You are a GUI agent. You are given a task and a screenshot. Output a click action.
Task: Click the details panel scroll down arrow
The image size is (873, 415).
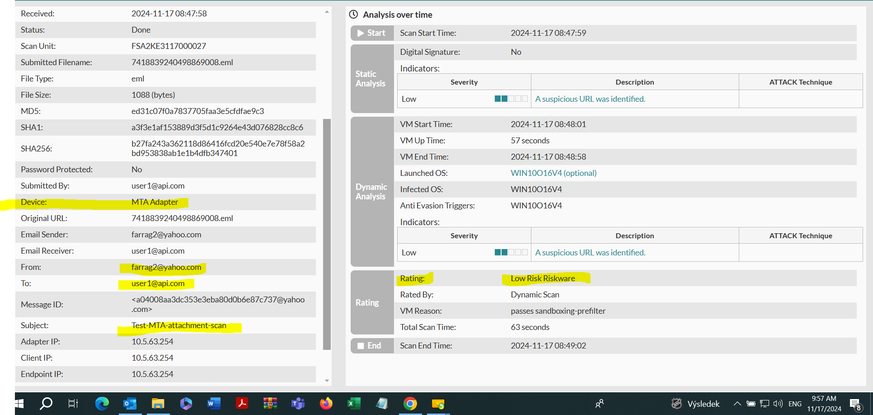pos(326,380)
